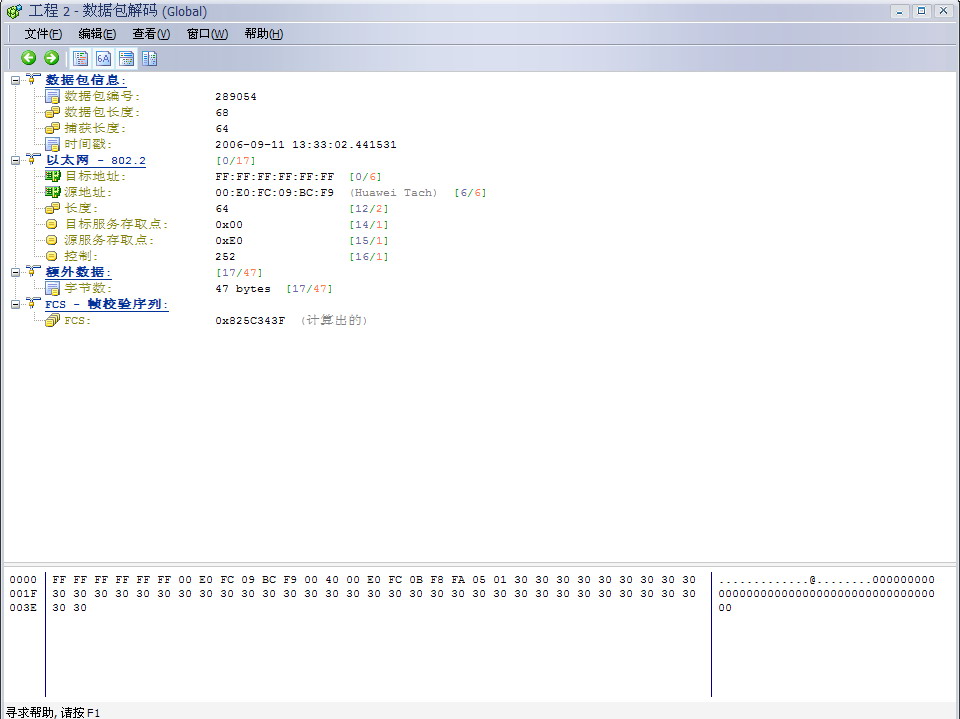Image resolution: width=960 pixels, height=719 pixels.
Task: Go to next packet with forward arrow
Action: (51, 58)
